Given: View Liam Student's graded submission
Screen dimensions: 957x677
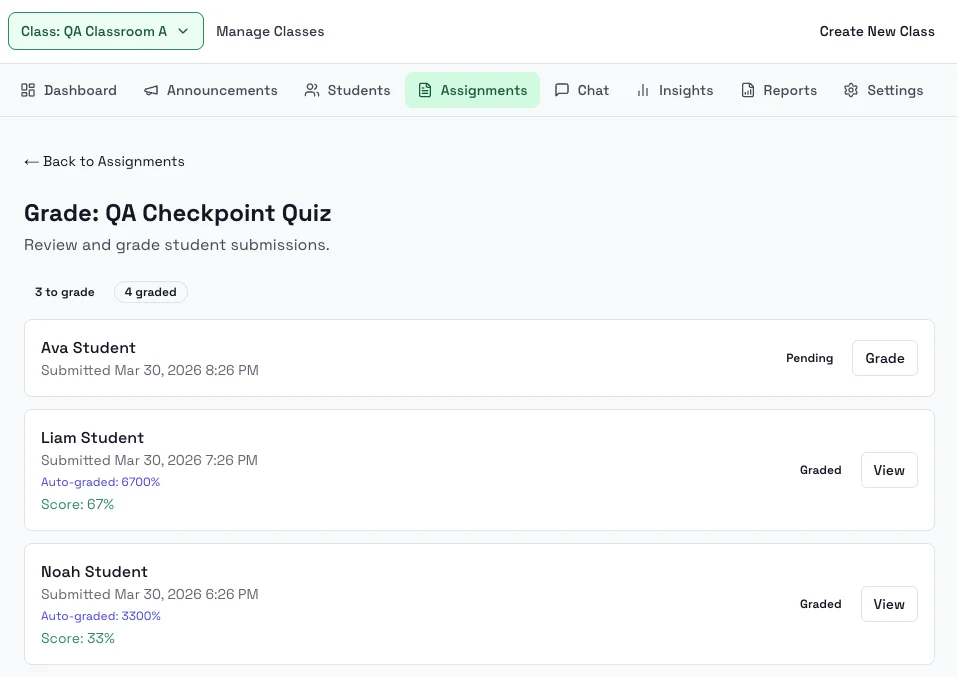Looking at the screenshot, I should [x=888, y=470].
